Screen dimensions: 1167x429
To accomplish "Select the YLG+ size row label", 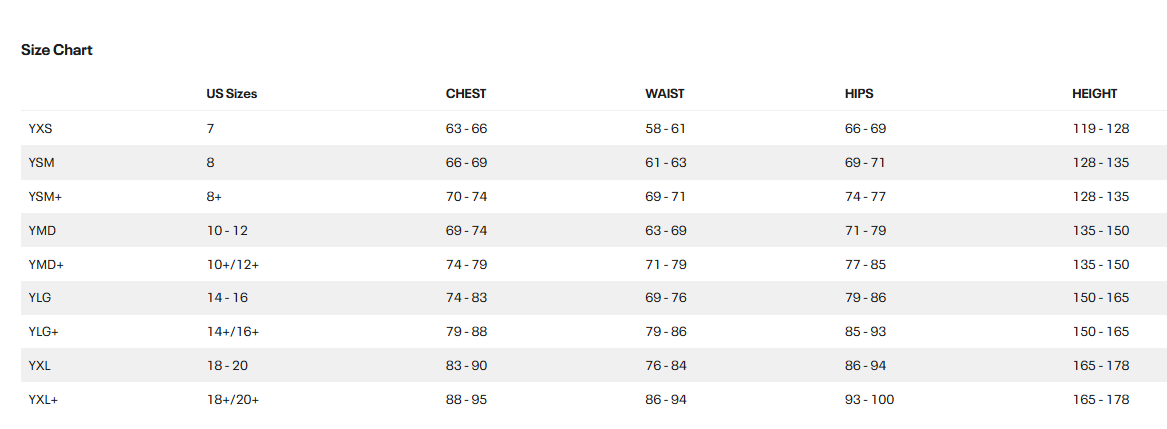I will point(45,332).
